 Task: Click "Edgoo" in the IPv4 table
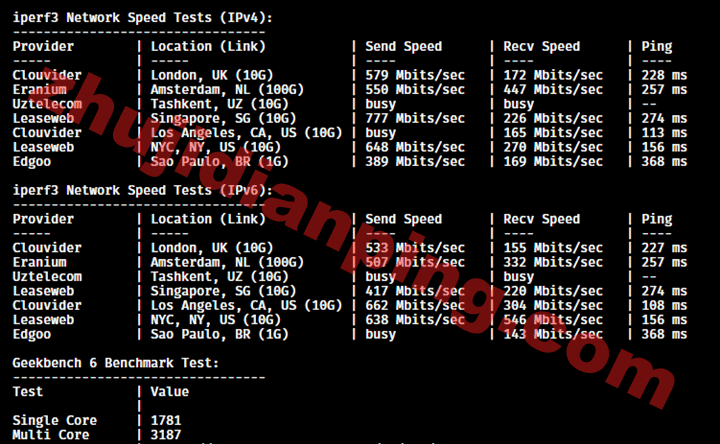(32, 162)
